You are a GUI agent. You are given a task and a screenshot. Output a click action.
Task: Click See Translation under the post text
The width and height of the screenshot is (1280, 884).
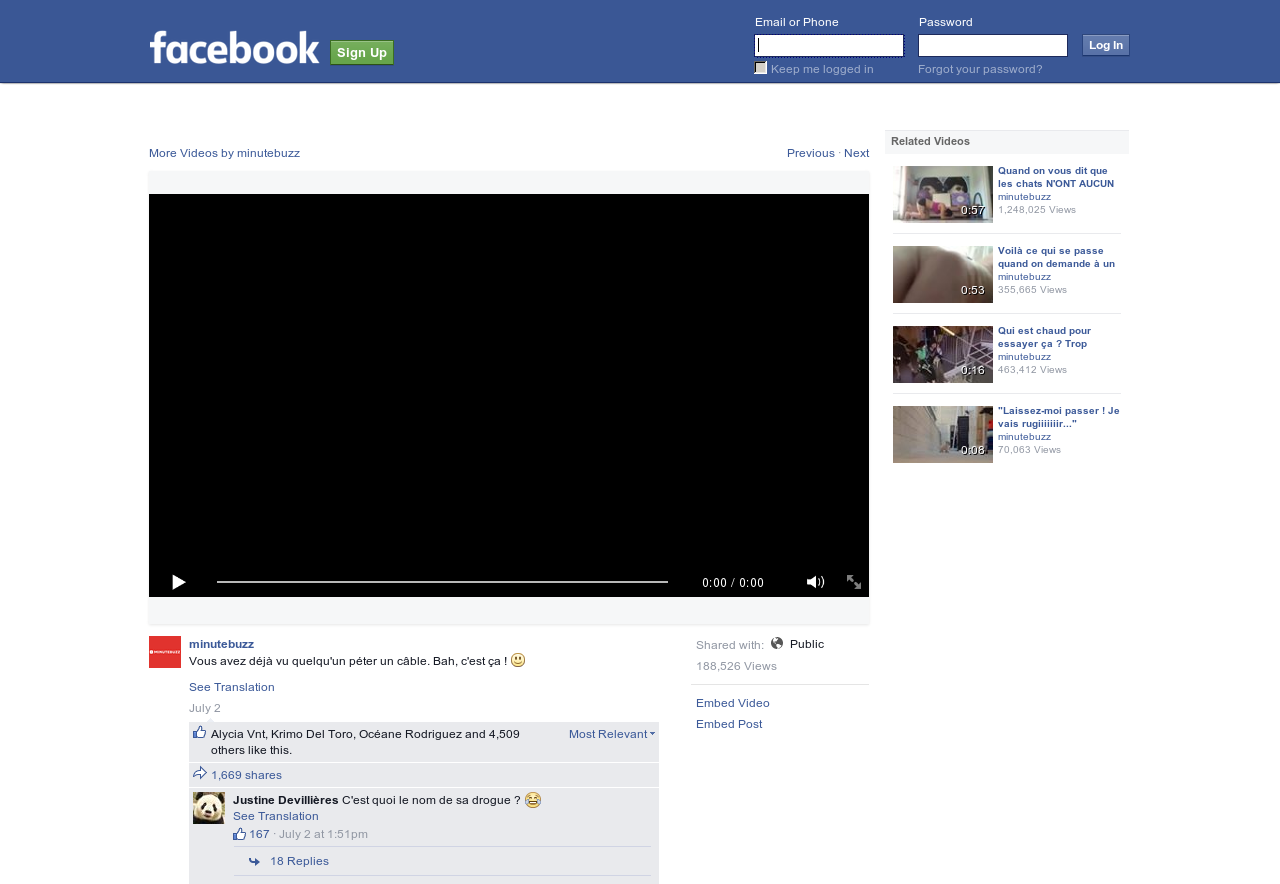click(232, 687)
